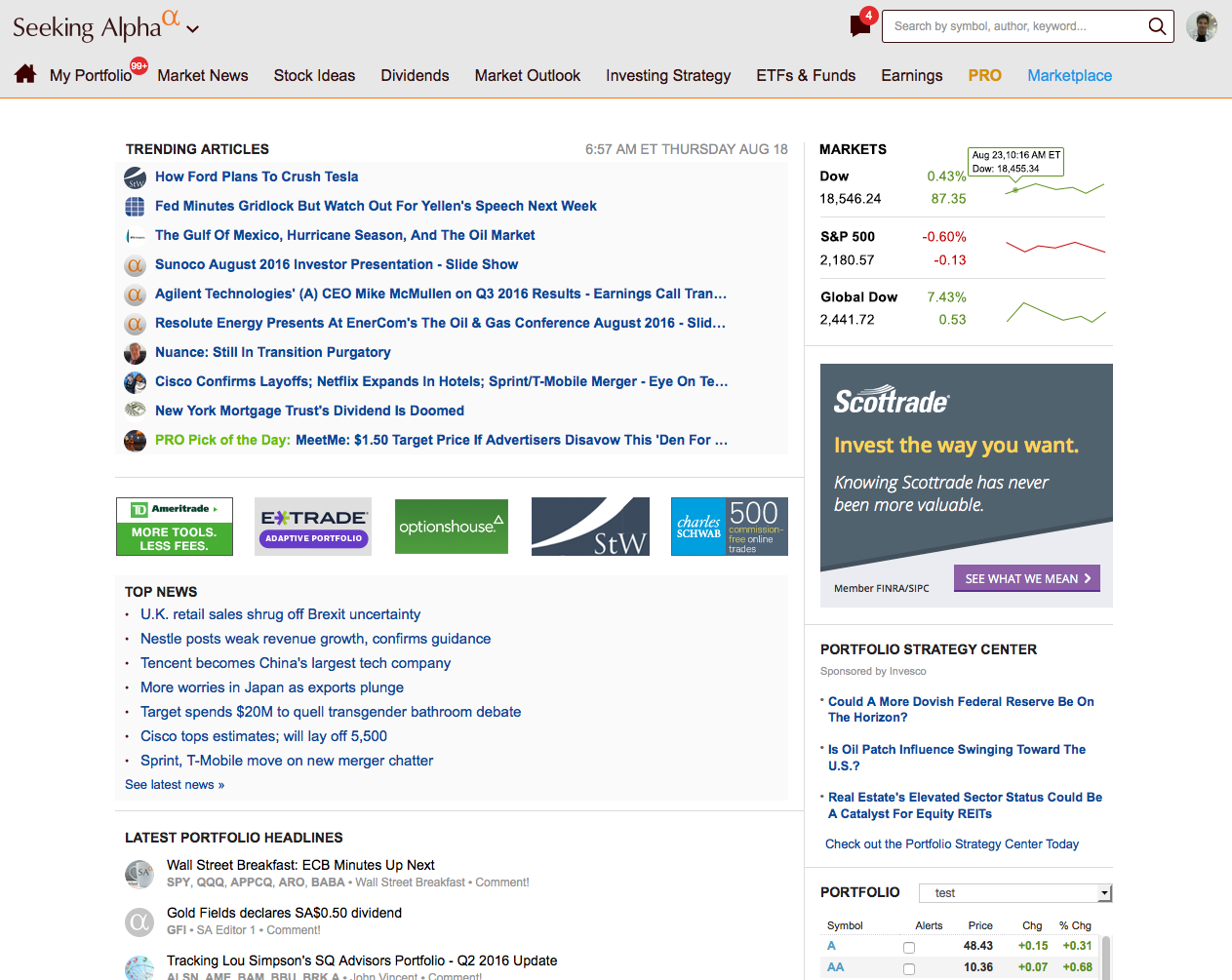The width and height of the screenshot is (1232, 980).
Task: Tick the Alerts checkbox for symbol AA
Action: 909,969
